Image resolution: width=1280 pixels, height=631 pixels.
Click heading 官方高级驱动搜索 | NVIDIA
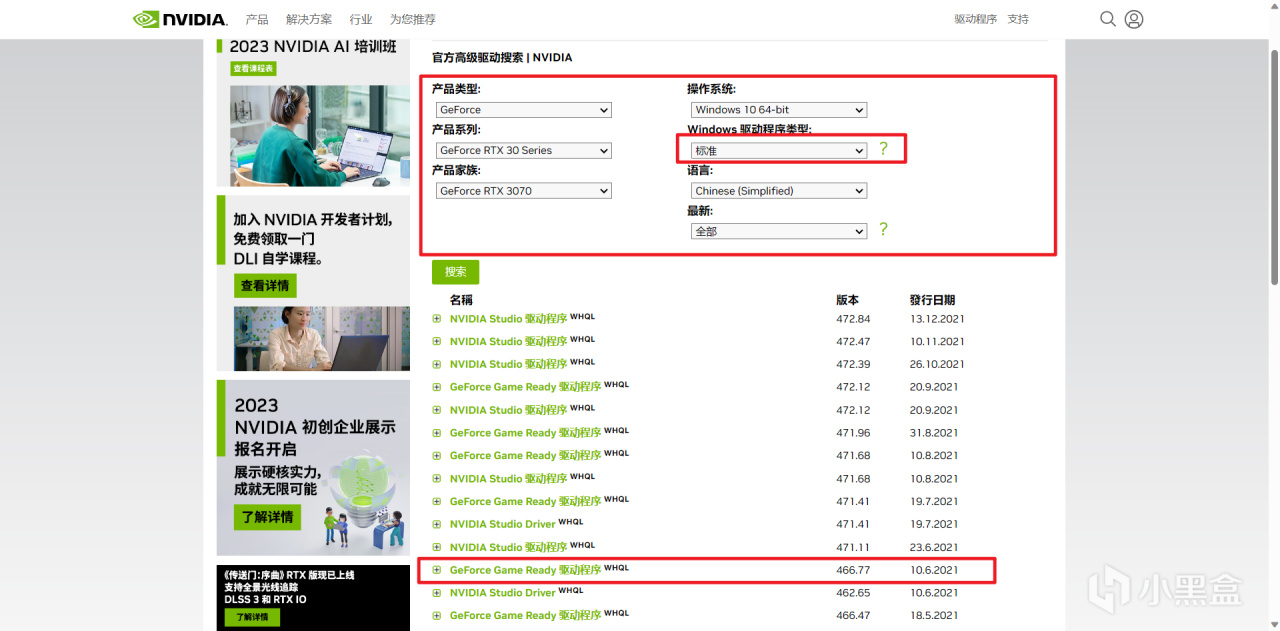[x=502, y=58]
